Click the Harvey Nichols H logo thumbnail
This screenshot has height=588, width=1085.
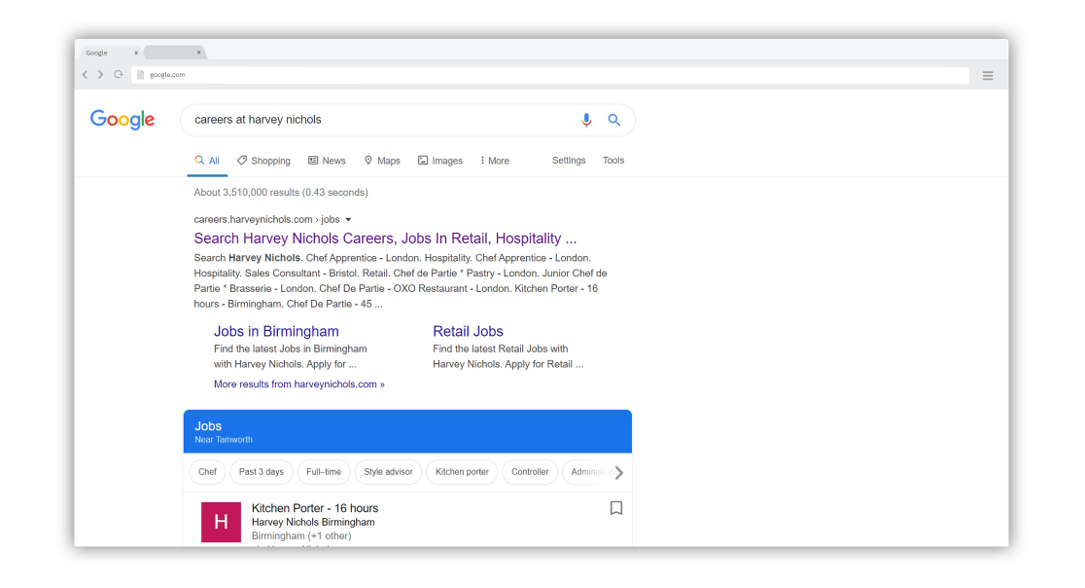coord(221,522)
